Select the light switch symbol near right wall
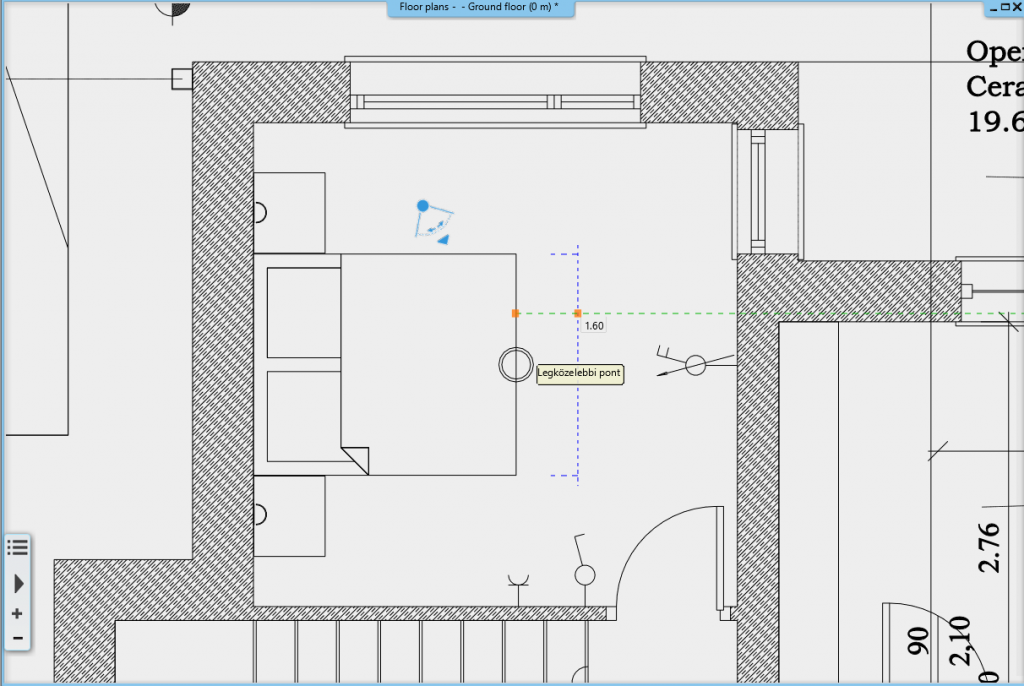Viewport: 1024px width, 686px height. (694, 365)
